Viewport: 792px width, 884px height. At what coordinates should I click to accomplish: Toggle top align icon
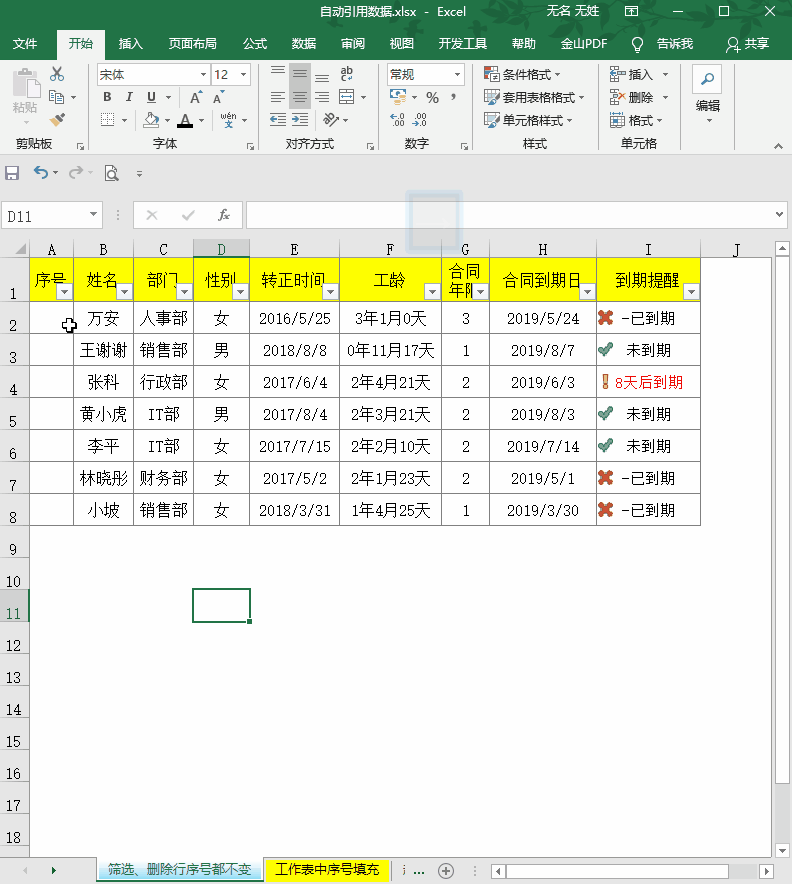(277, 74)
